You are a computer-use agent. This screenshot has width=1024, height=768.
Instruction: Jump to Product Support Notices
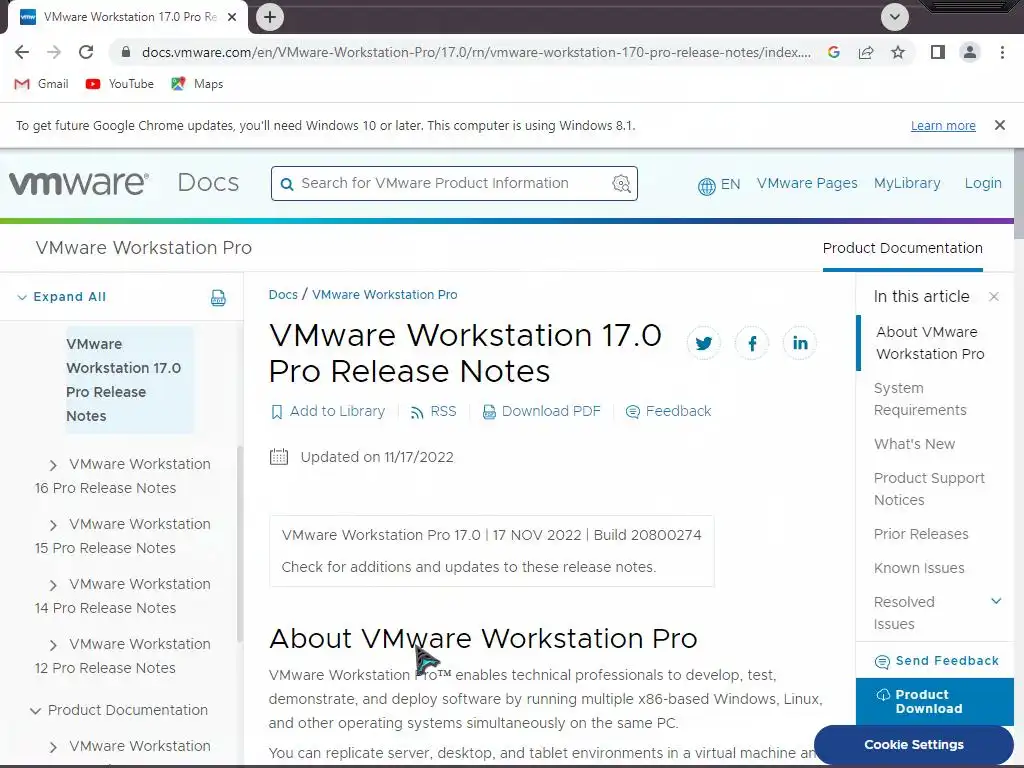pos(929,489)
